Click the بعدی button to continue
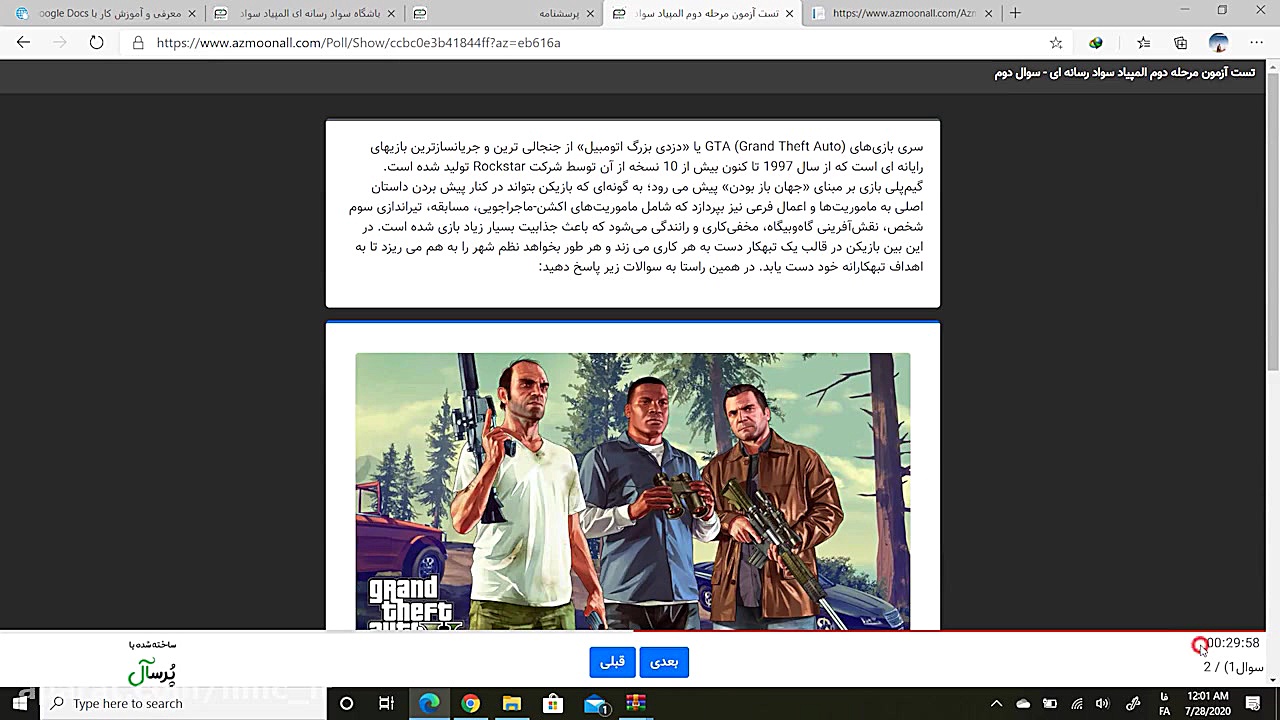This screenshot has width=1280, height=720. [x=664, y=661]
